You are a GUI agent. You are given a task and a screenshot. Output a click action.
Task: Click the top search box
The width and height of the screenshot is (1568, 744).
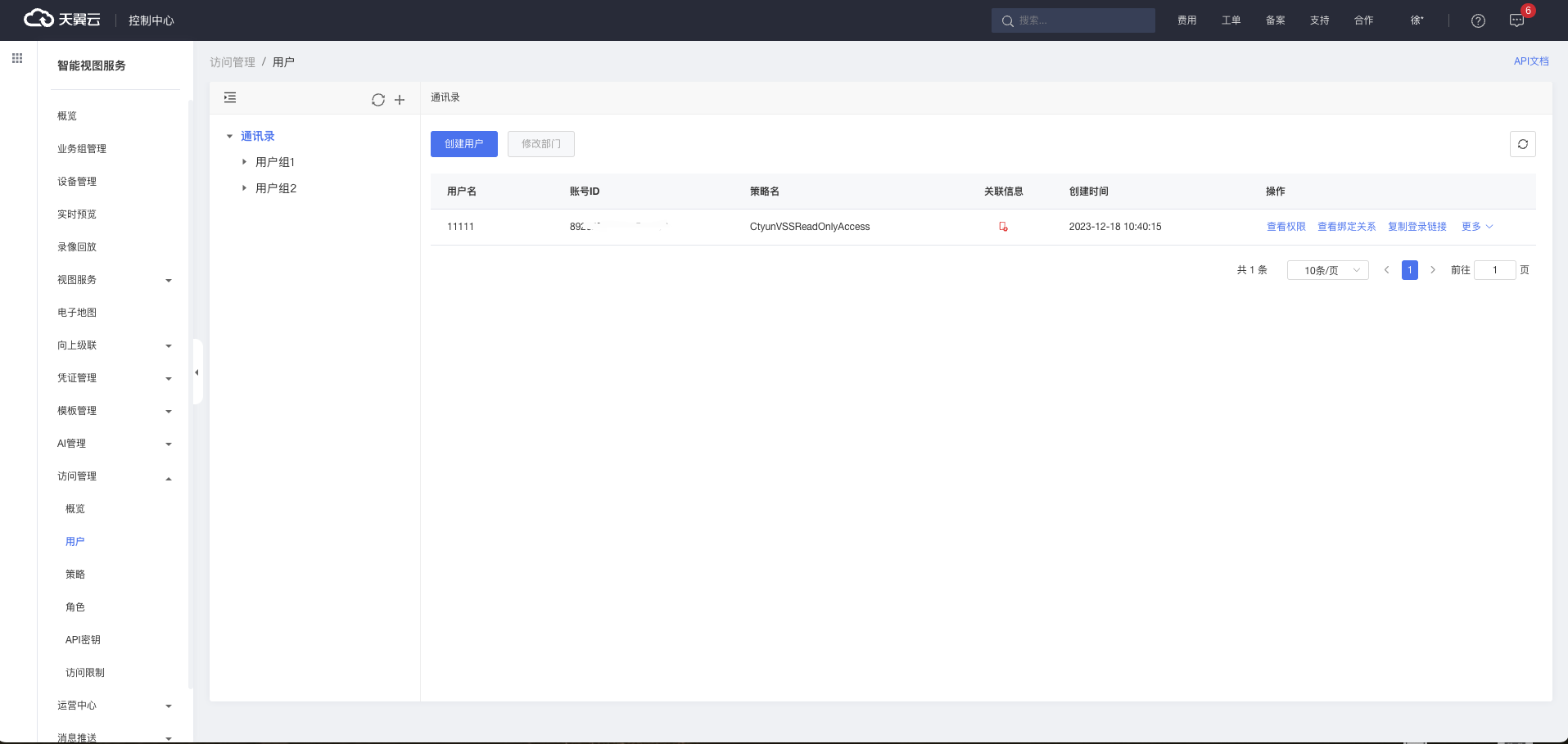(1073, 20)
